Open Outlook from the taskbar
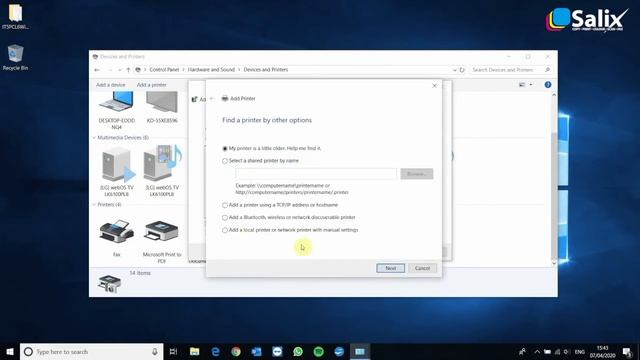This screenshot has width=640, height=360. click(256, 351)
